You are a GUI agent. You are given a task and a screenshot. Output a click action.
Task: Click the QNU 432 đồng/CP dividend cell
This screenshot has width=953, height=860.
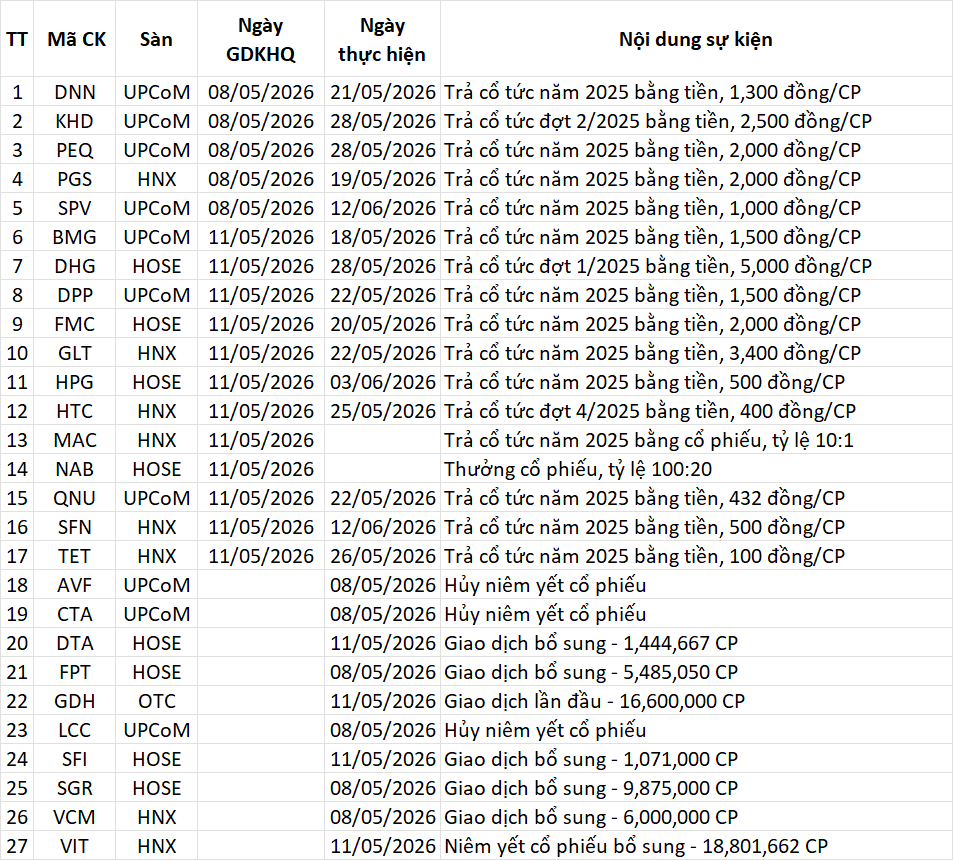[696, 498]
